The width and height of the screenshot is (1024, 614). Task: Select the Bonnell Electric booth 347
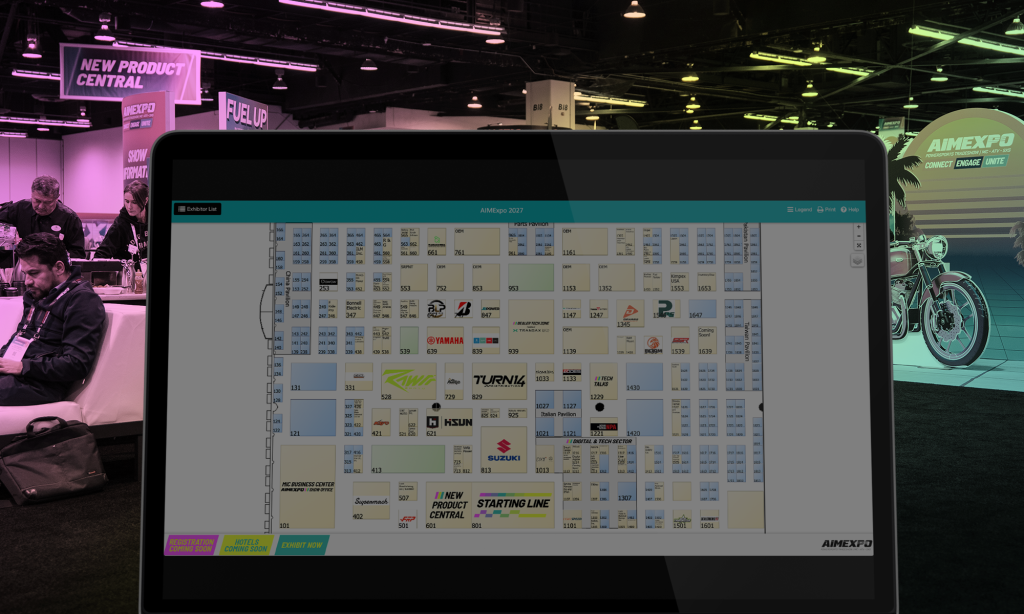point(353,309)
